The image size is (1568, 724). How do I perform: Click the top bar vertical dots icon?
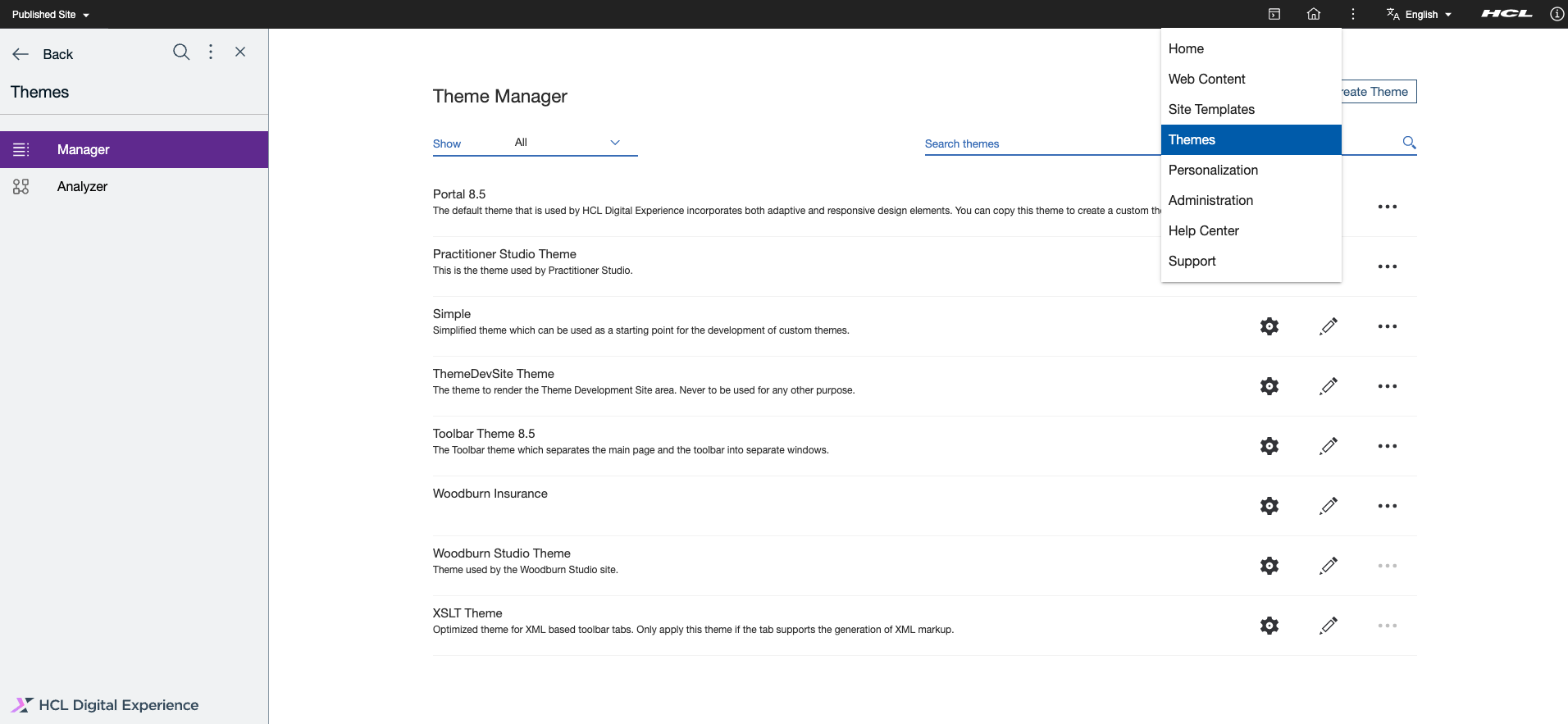click(x=1353, y=14)
